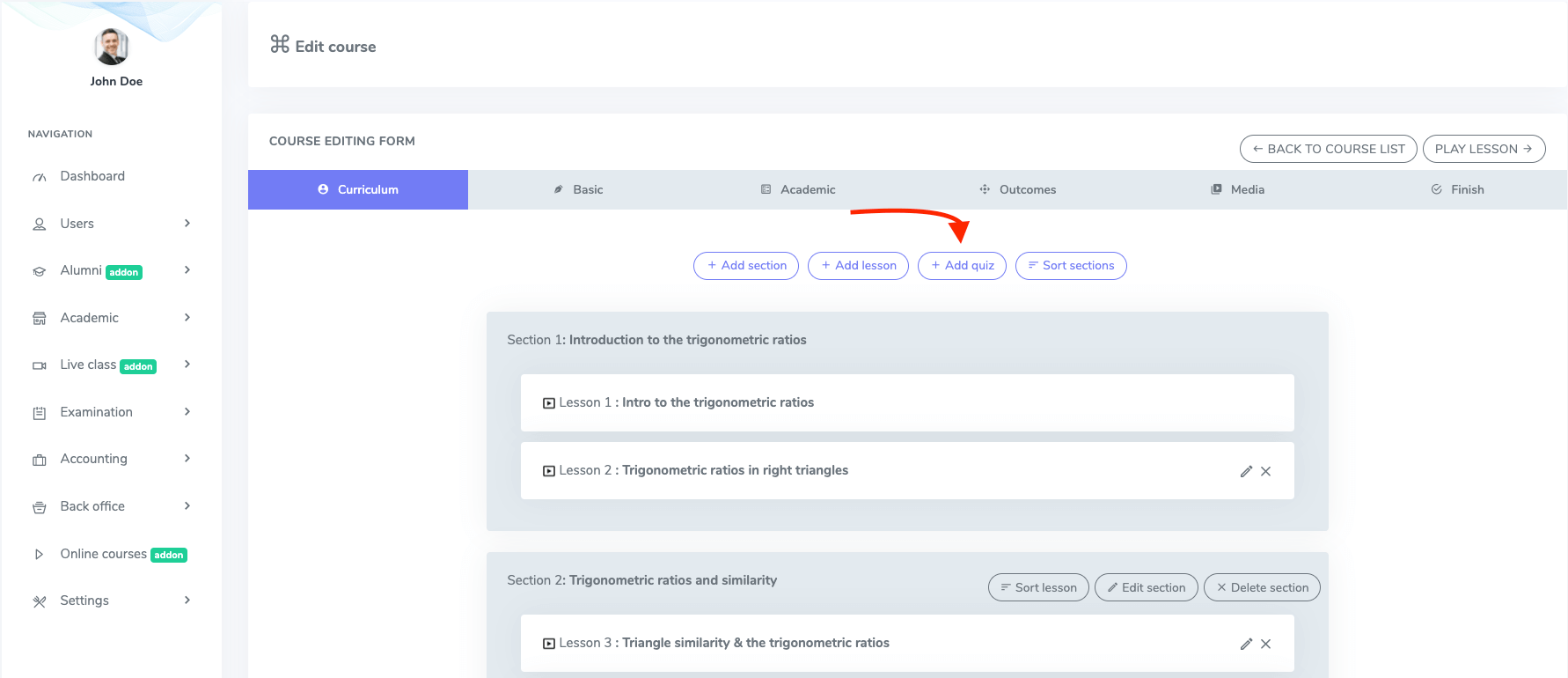Click the Examination clipboard icon
This screenshot has height=678, width=1568.
click(x=40, y=413)
